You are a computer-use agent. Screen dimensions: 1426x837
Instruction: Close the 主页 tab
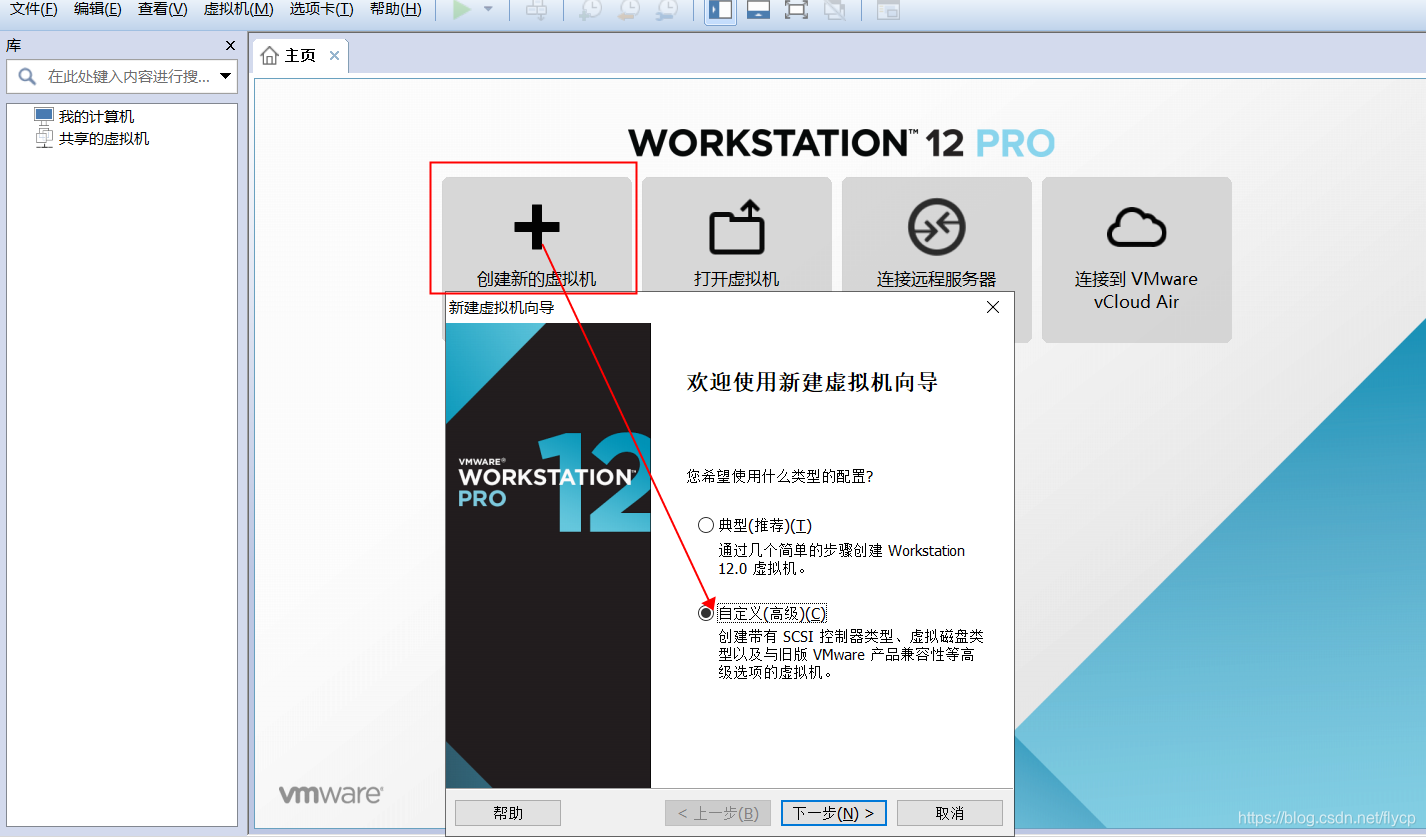[x=334, y=56]
